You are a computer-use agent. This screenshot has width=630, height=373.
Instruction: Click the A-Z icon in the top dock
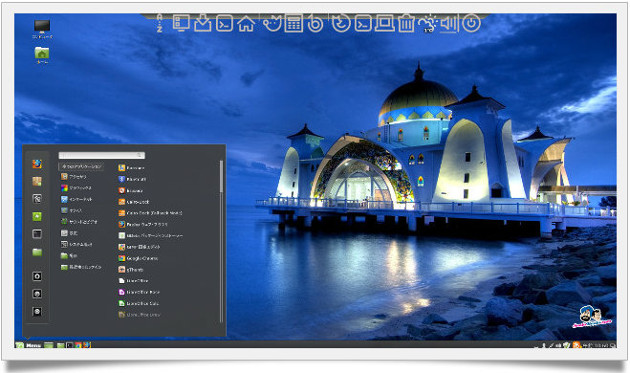tap(160, 23)
